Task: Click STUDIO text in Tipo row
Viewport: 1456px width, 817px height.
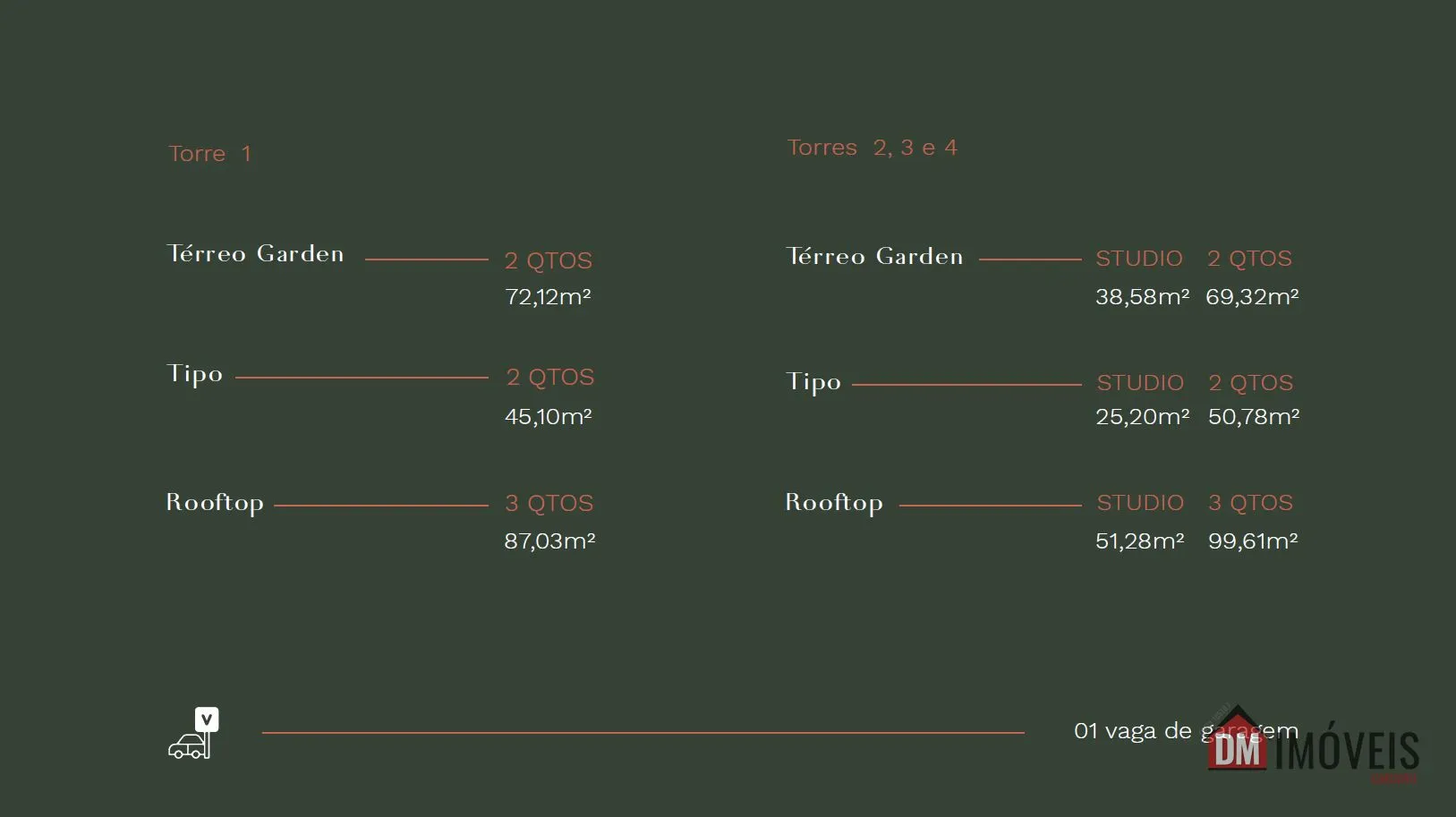Action: coord(1140,383)
